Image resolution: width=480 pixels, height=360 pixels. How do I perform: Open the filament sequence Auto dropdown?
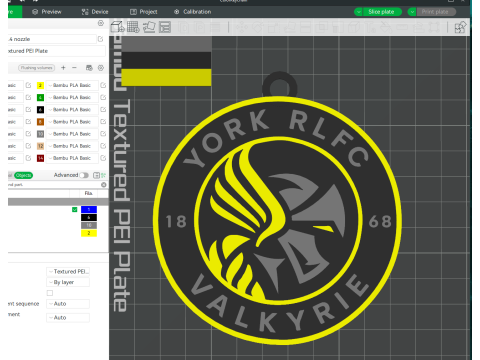point(68,304)
